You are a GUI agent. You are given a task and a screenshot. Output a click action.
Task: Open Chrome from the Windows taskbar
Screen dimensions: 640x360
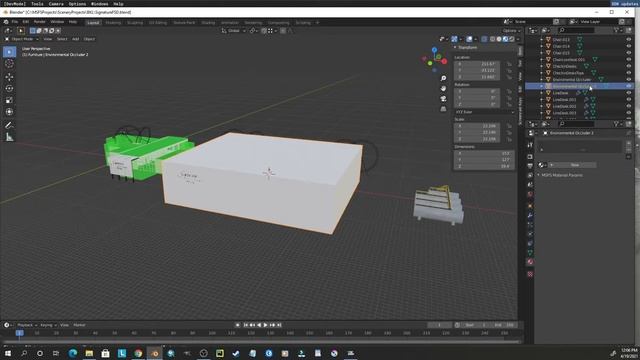tap(138, 353)
